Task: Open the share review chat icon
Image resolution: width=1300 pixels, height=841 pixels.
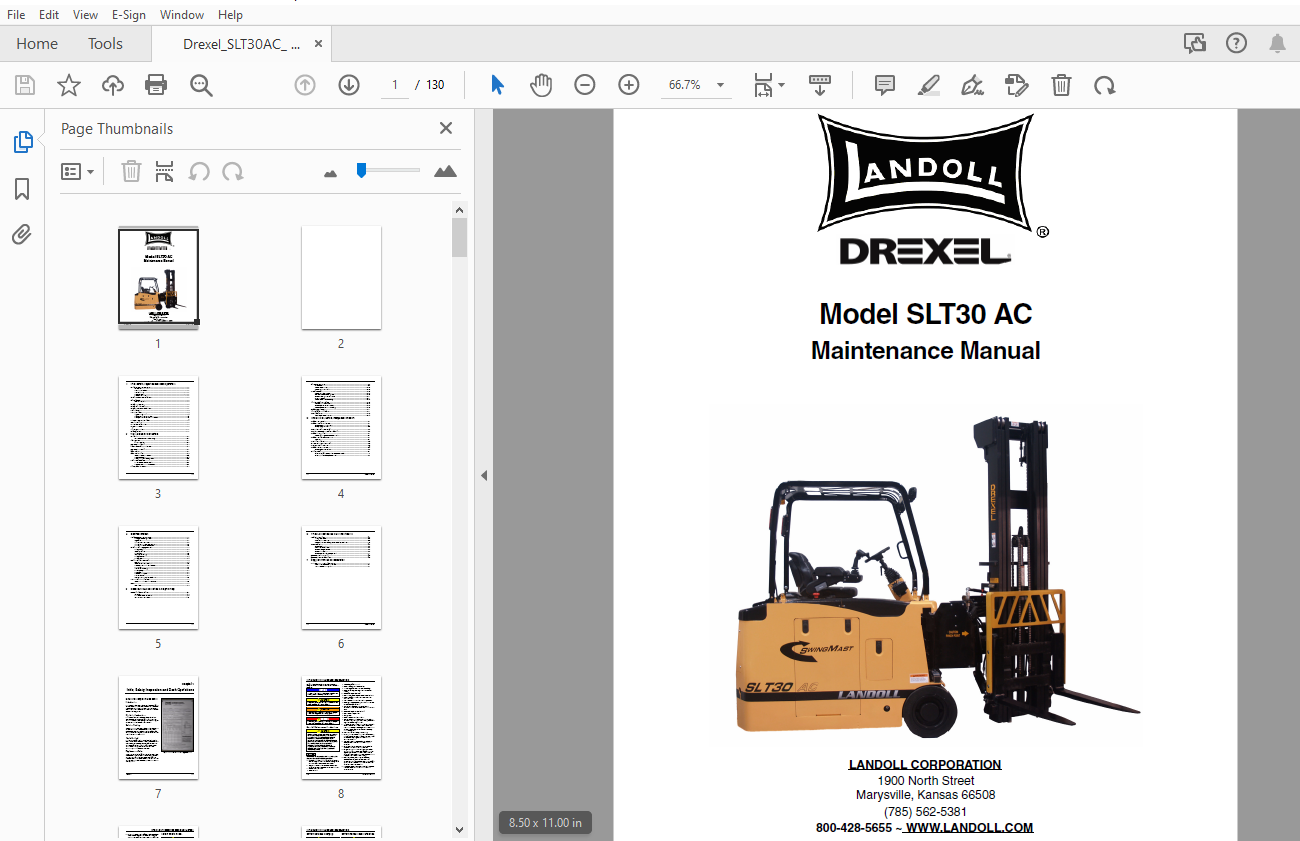Action: (x=1194, y=43)
